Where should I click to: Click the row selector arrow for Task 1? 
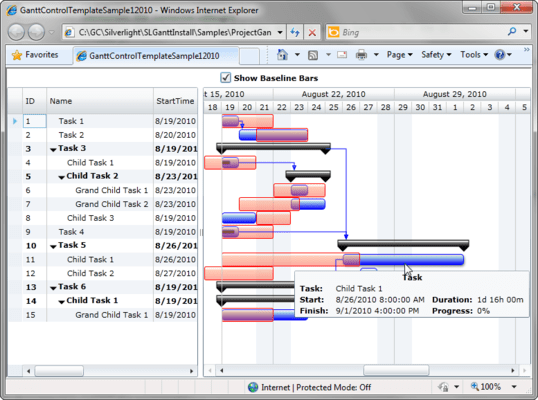(15, 121)
